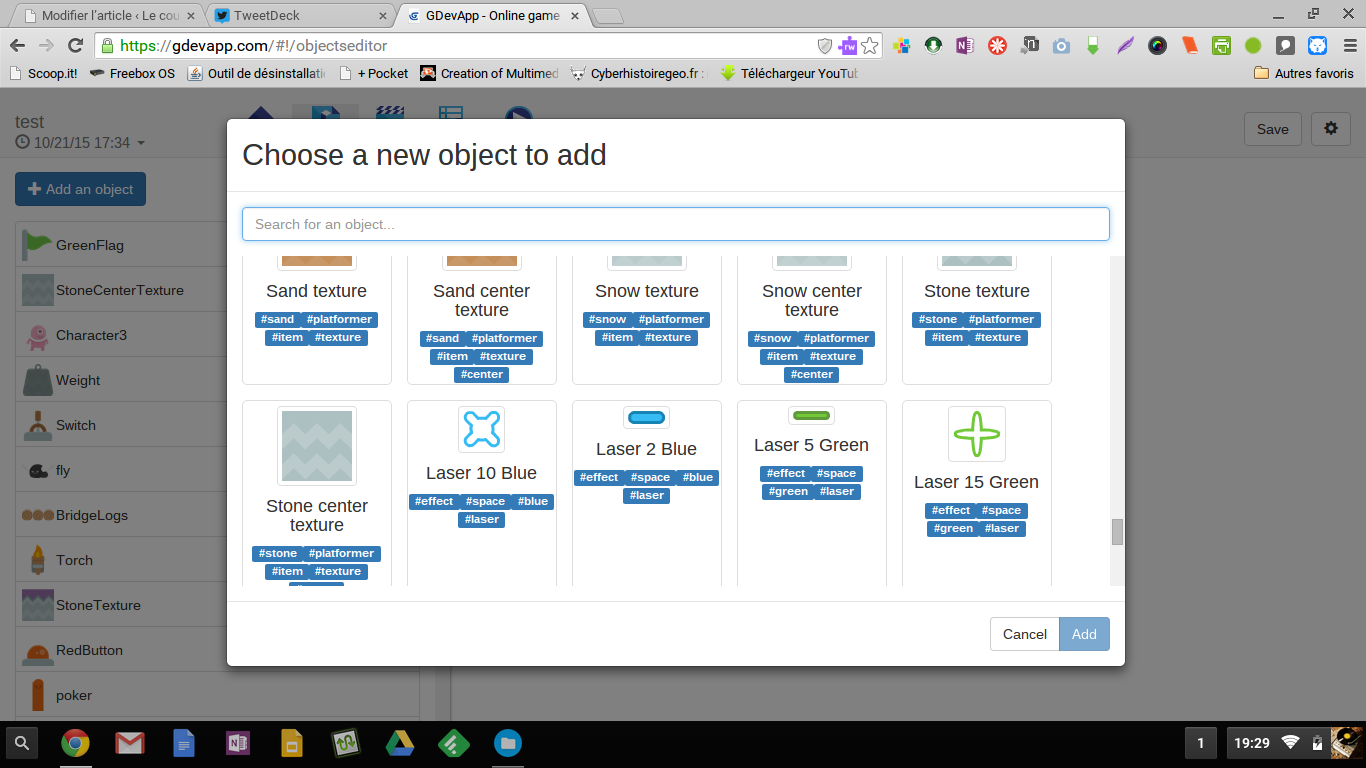Go back in the browser
1366x768 pixels.
tap(17, 45)
